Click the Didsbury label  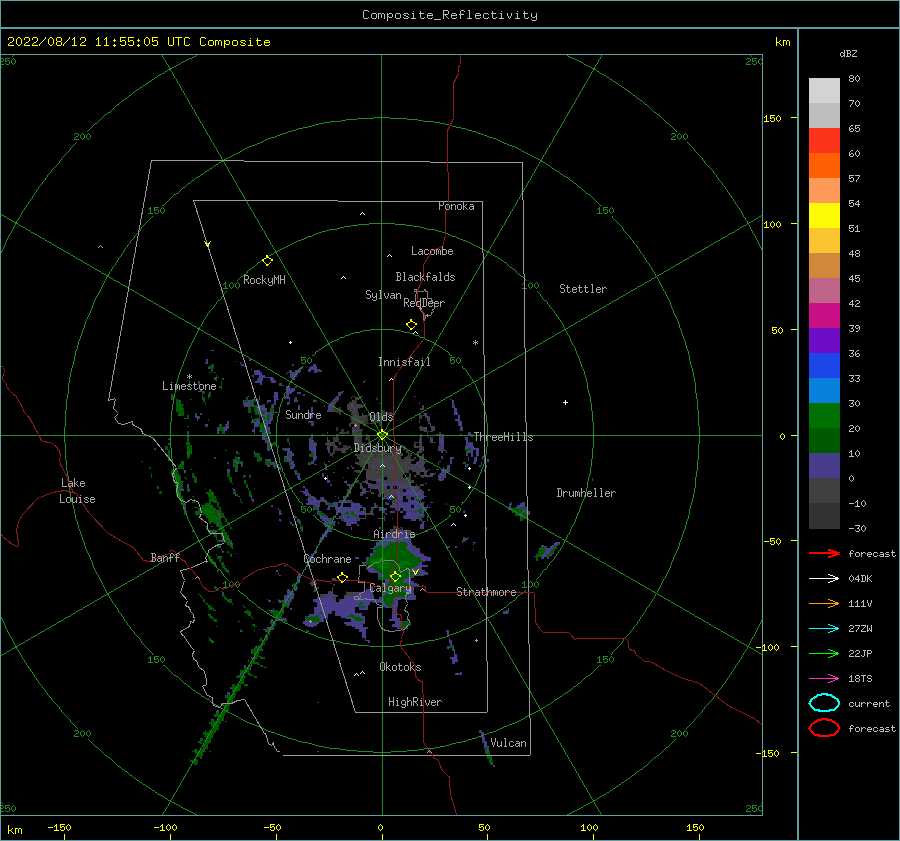(x=378, y=448)
